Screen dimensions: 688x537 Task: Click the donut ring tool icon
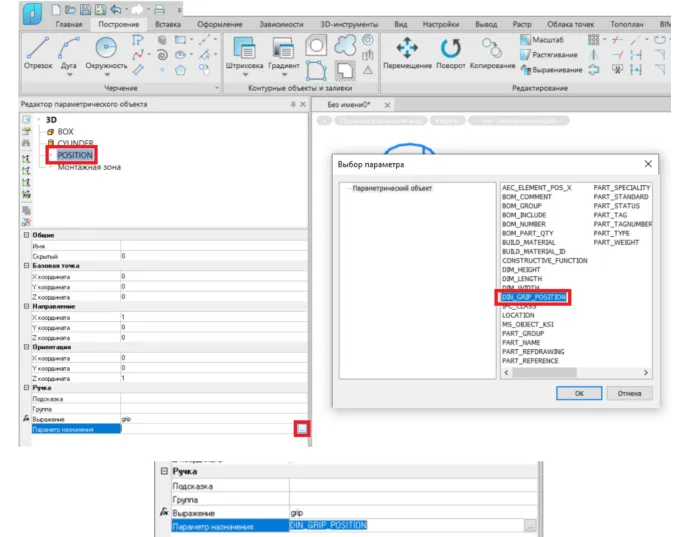pos(368,40)
